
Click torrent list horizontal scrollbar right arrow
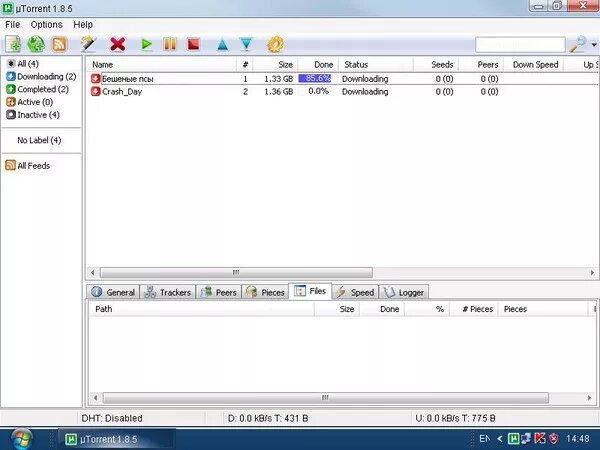point(592,273)
